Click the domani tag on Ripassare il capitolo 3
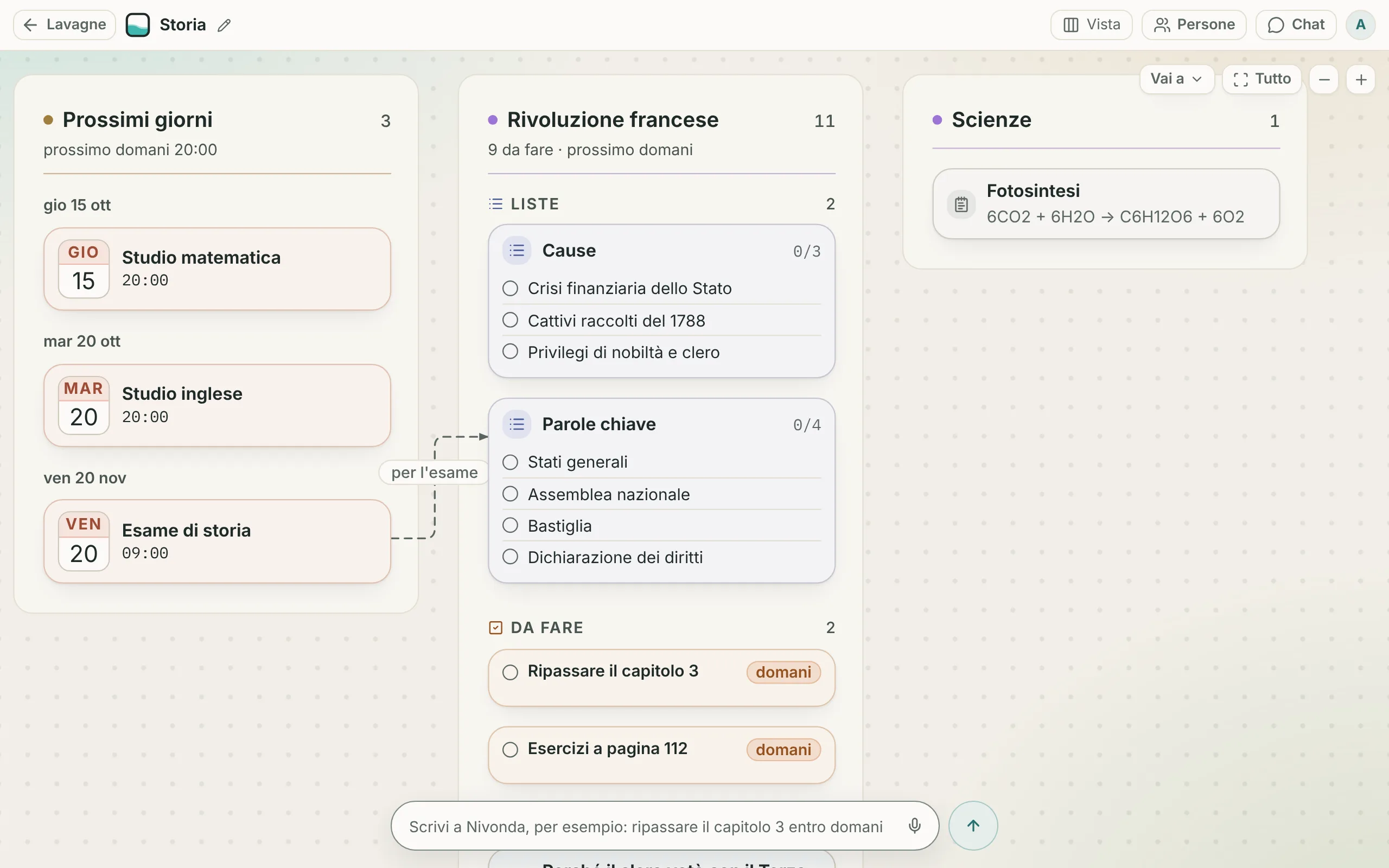Screen dimensions: 1389x868 pyautogui.click(x=783, y=672)
